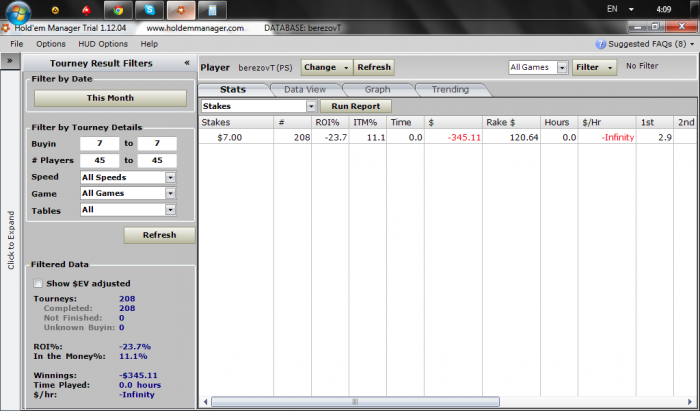The image size is (700, 411).
Task: Click the # Players minimum field
Action: click(100, 160)
